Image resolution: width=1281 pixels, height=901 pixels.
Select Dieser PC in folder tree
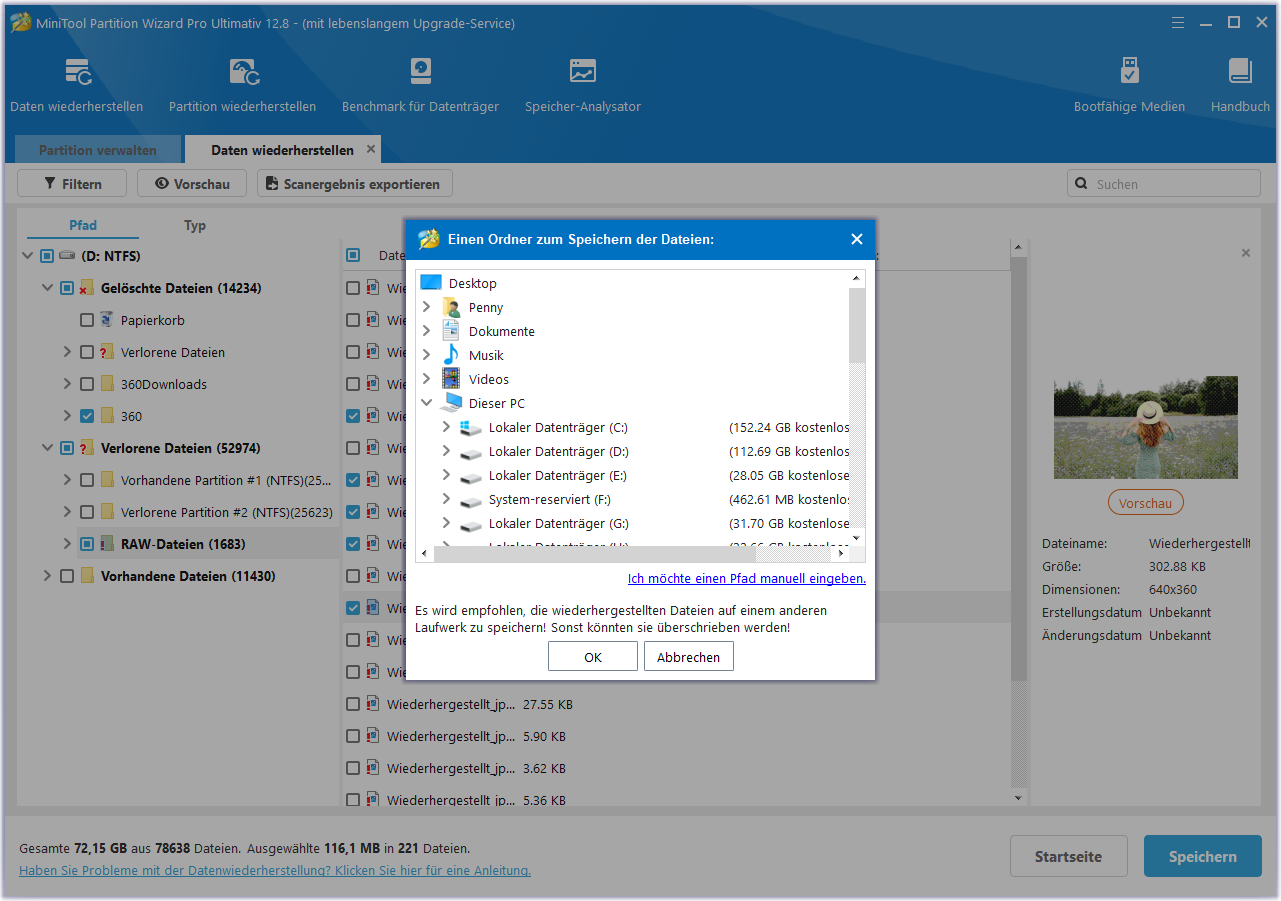click(x=496, y=403)
